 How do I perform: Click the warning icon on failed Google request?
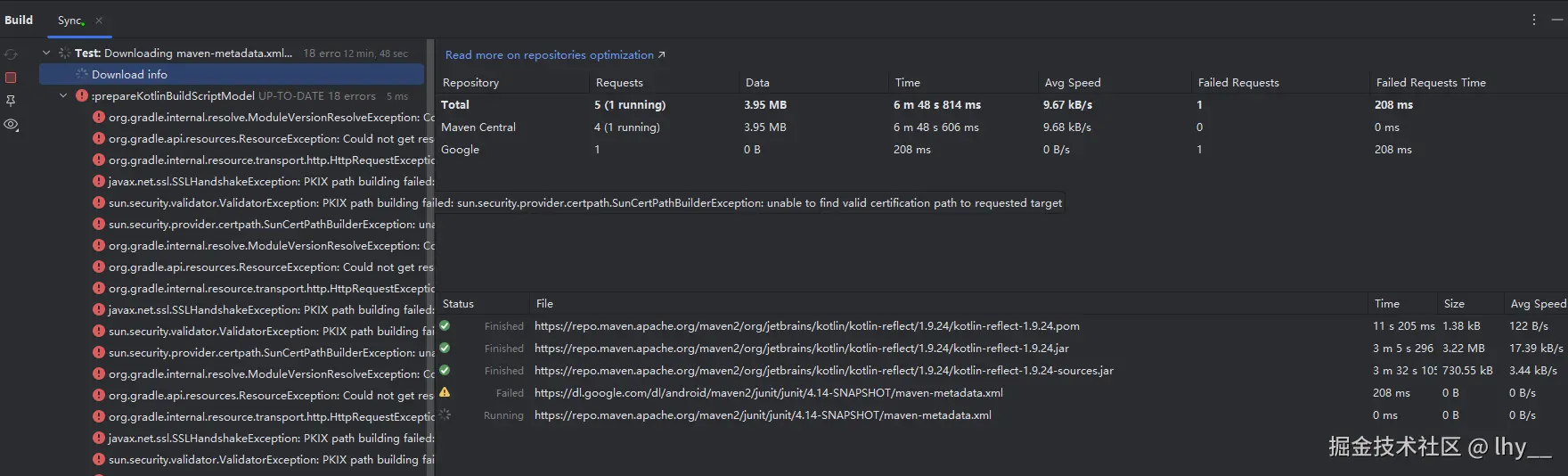tap(445, 392)
